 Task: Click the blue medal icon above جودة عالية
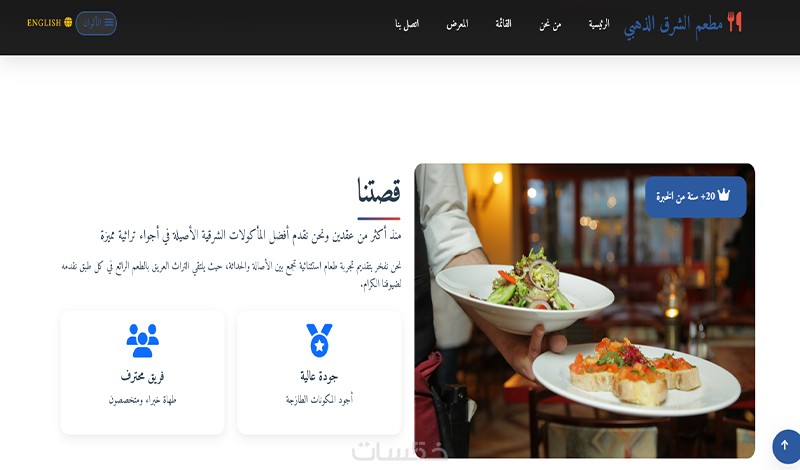coord(319,340)
